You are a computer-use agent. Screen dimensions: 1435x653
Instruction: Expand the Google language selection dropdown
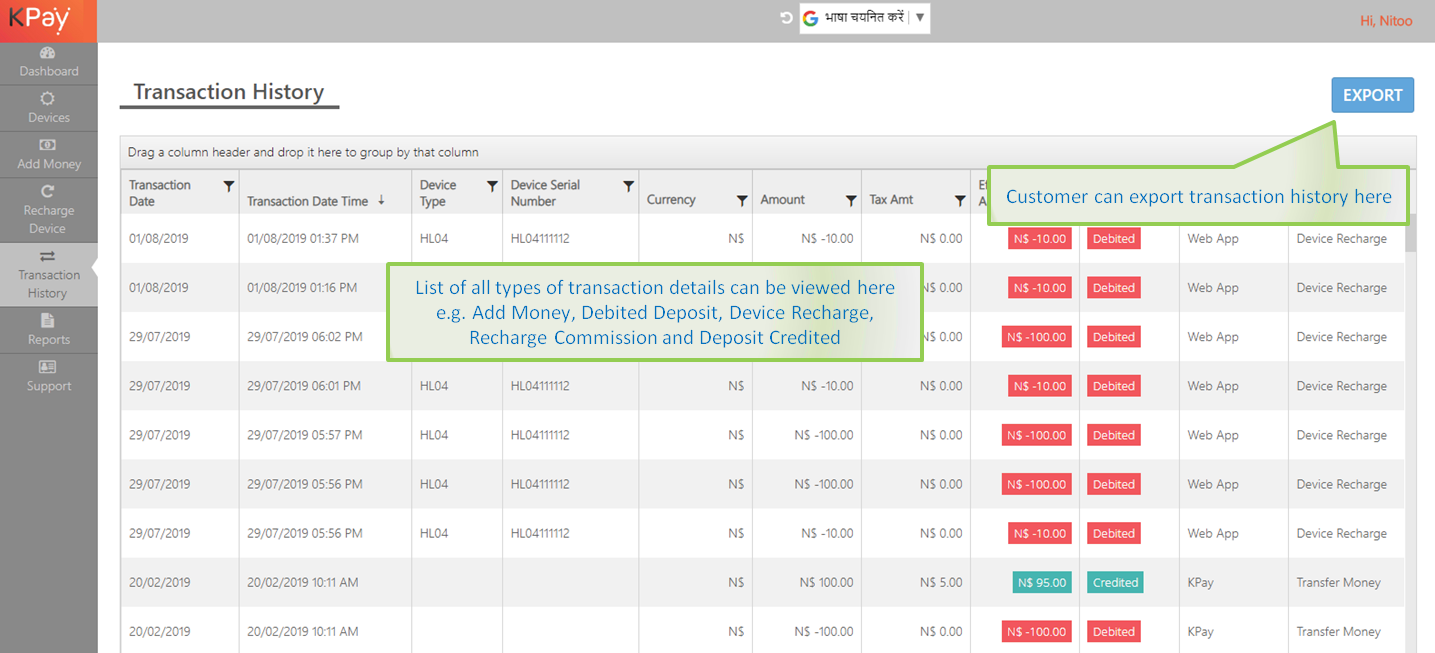pyautogui.click(x=919, y=18)
